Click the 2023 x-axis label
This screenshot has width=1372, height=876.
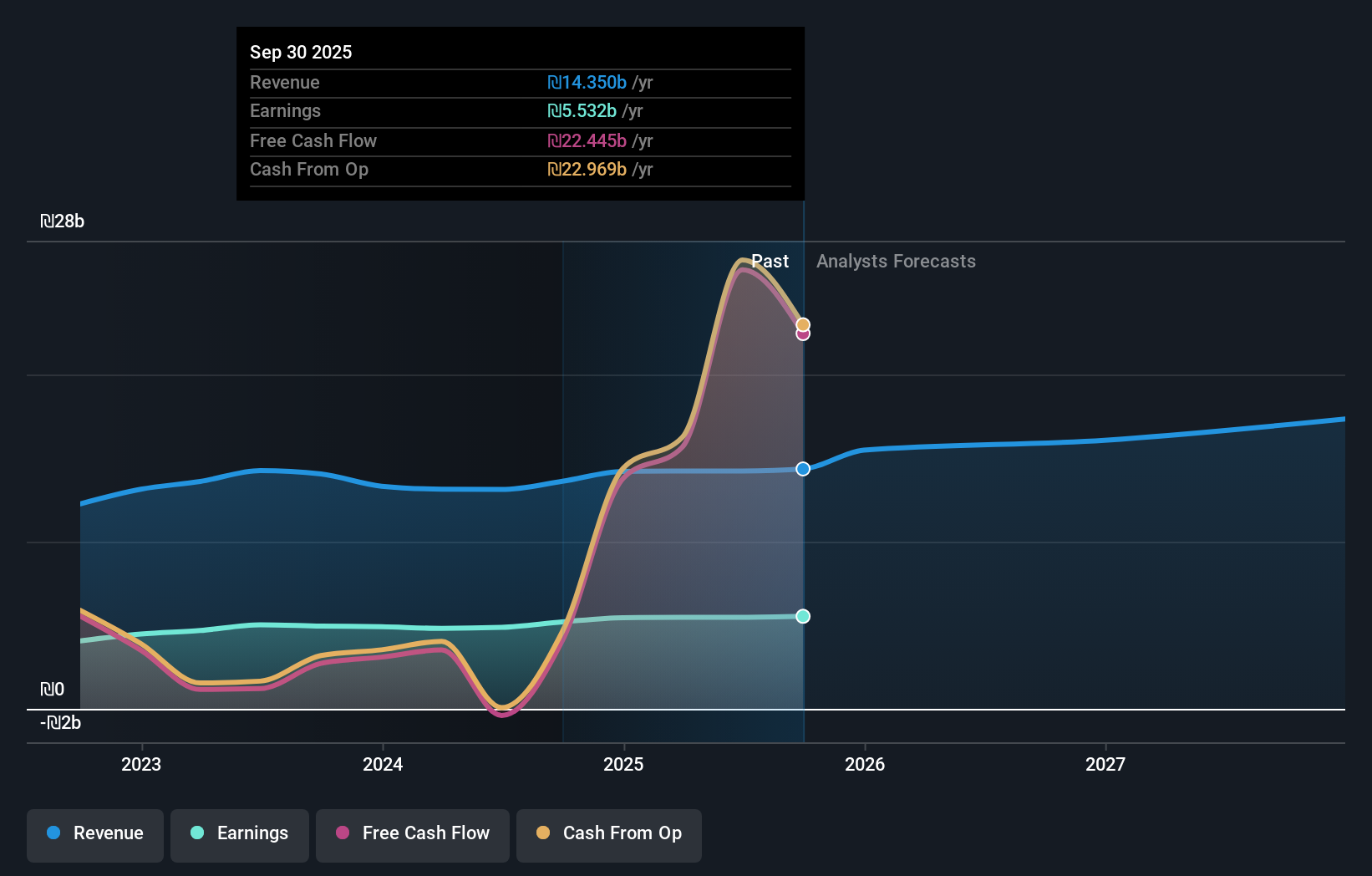141,764
